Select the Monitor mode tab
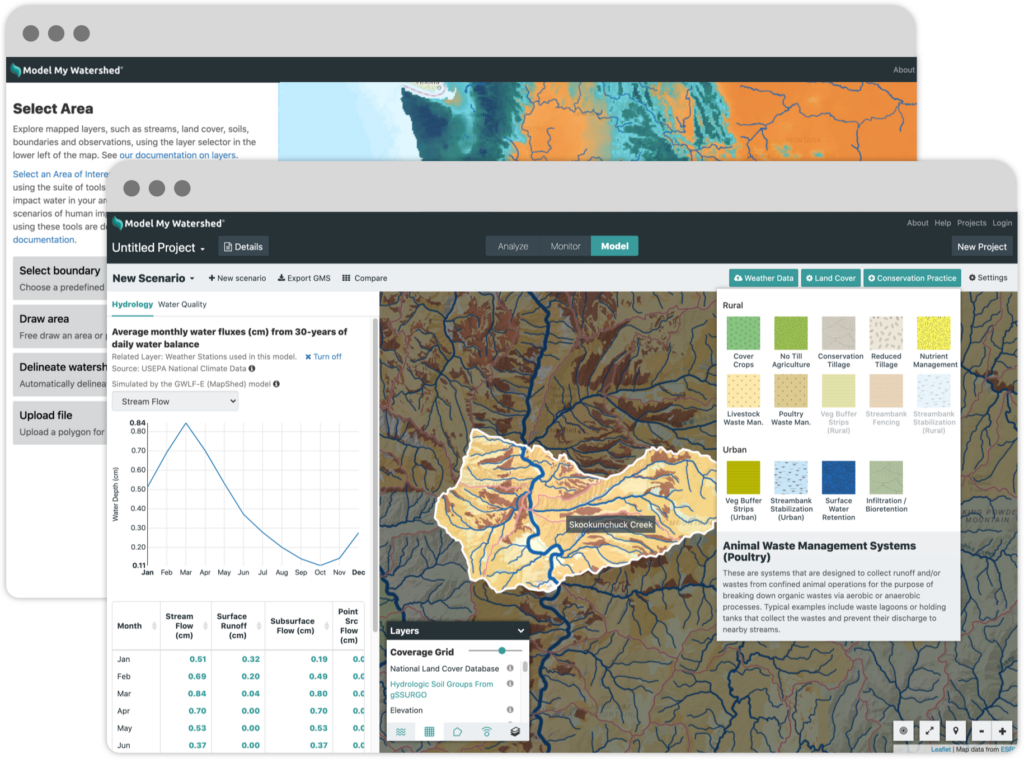This screenshot has width=1024, height=759. 566,245
